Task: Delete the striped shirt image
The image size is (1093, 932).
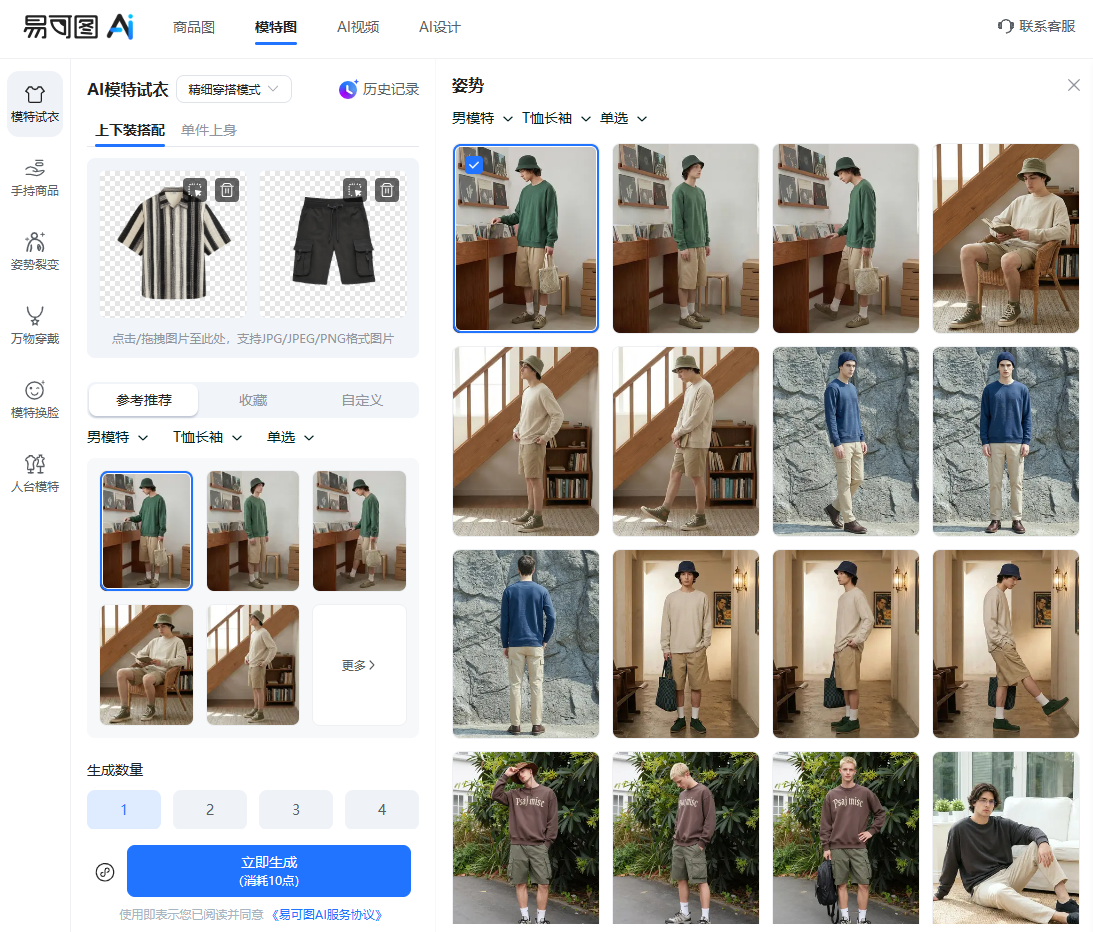Action: point(227,190)
